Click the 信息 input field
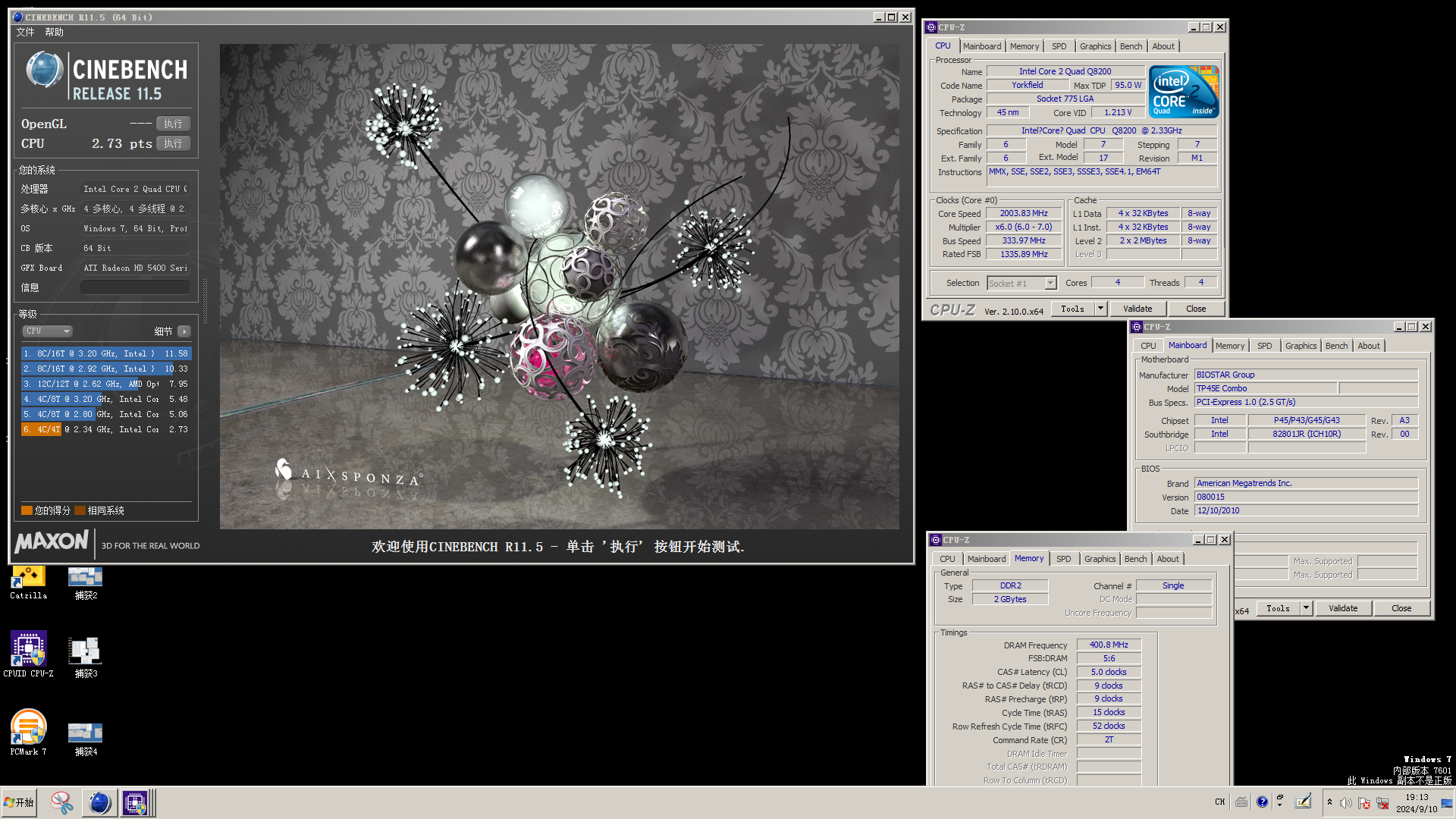This screenshot has width=1456, height=819. pyautogui.click(x=135, y=287)
